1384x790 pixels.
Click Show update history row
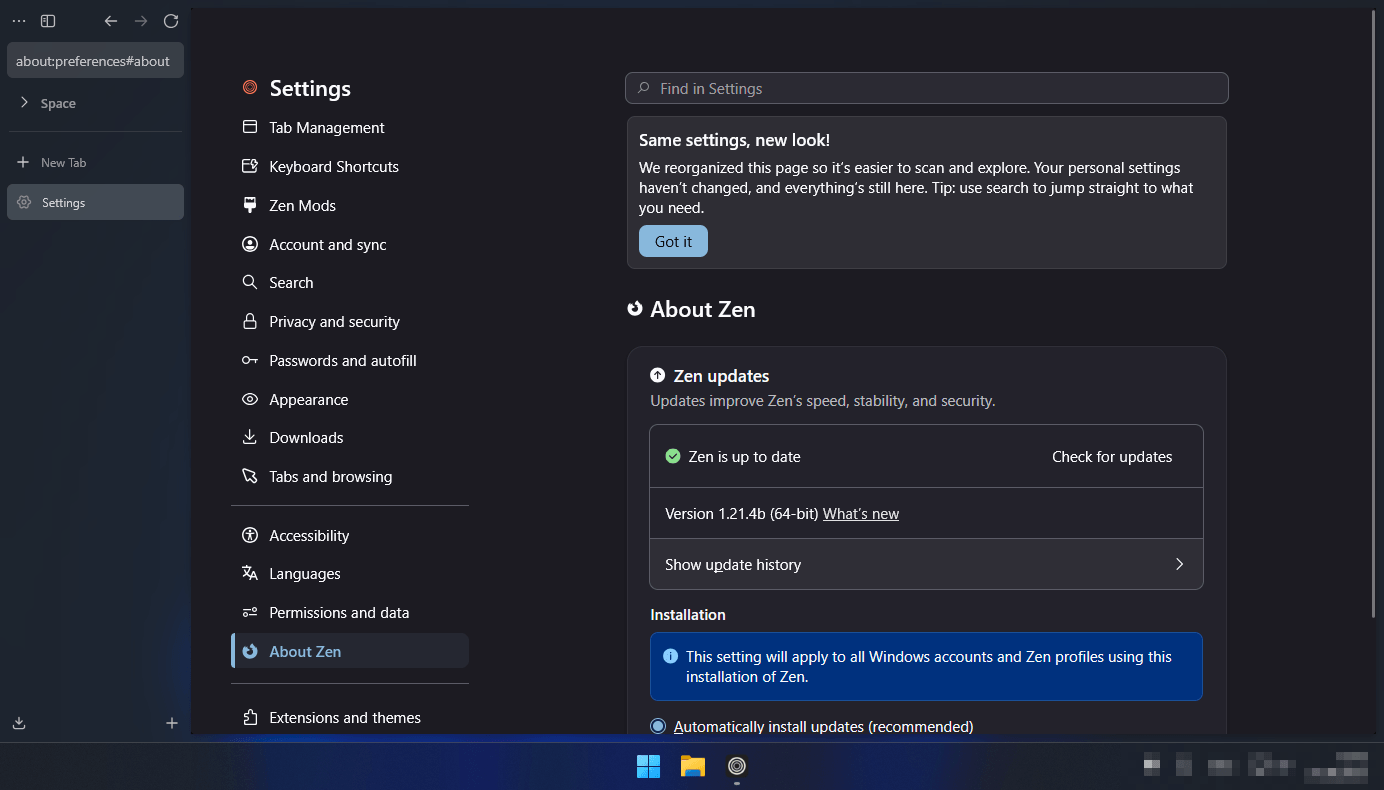pos(926,564)
